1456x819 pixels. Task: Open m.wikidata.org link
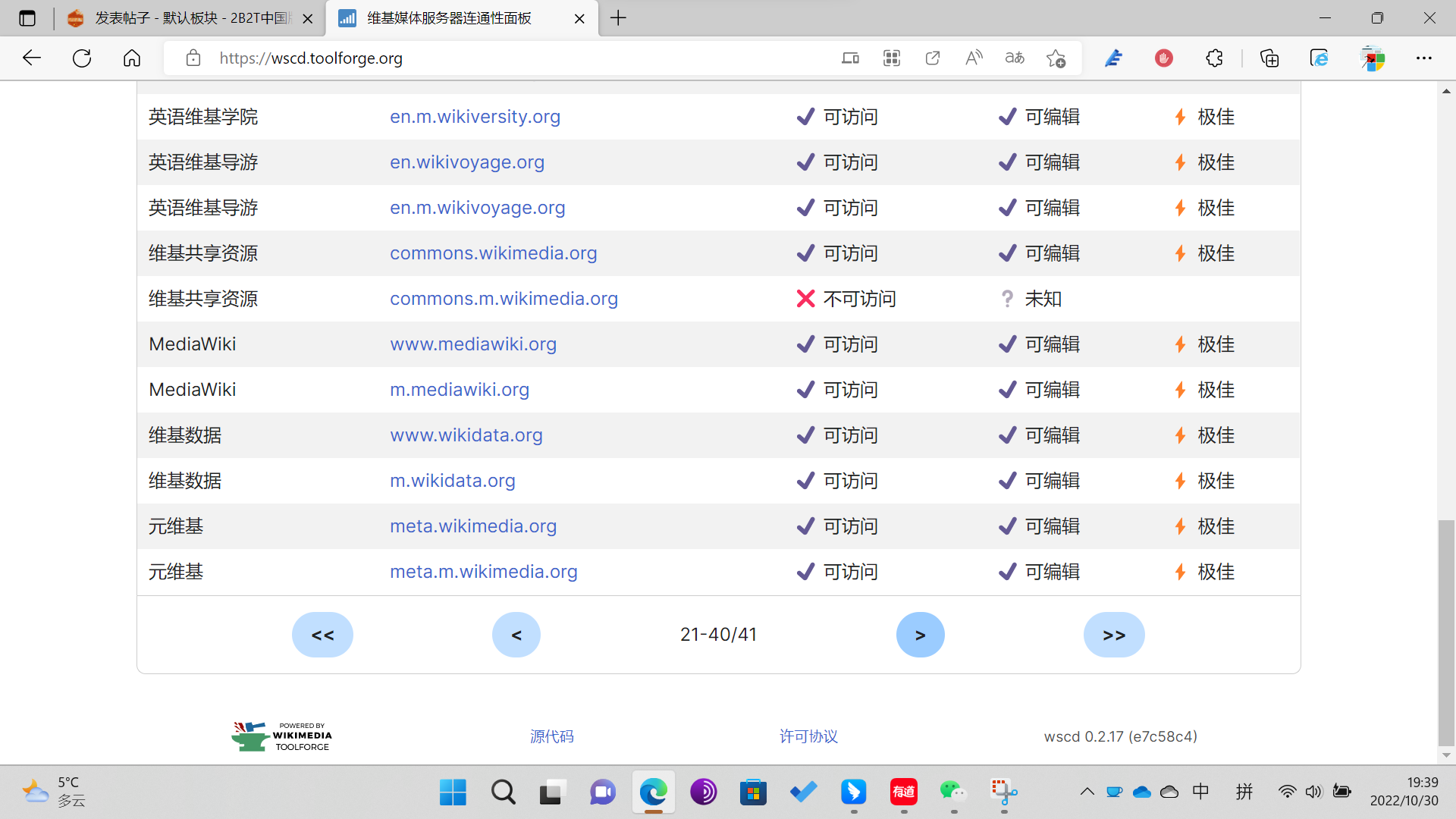[453, 481]
